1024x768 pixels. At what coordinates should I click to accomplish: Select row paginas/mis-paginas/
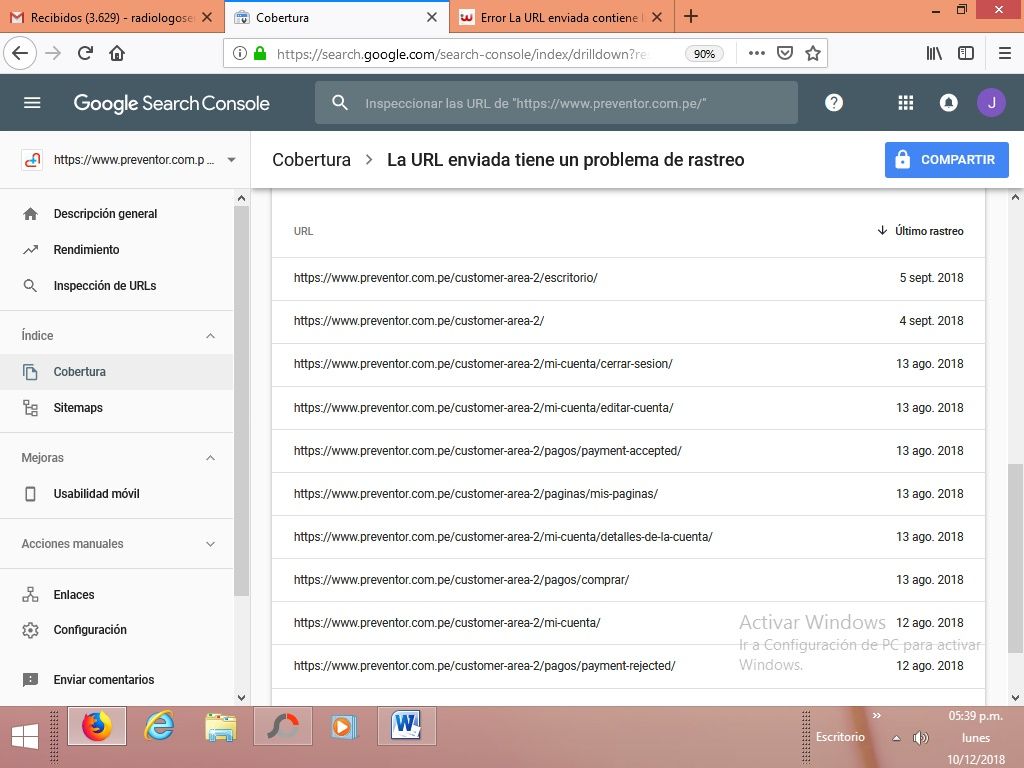[x=628, y=494]
